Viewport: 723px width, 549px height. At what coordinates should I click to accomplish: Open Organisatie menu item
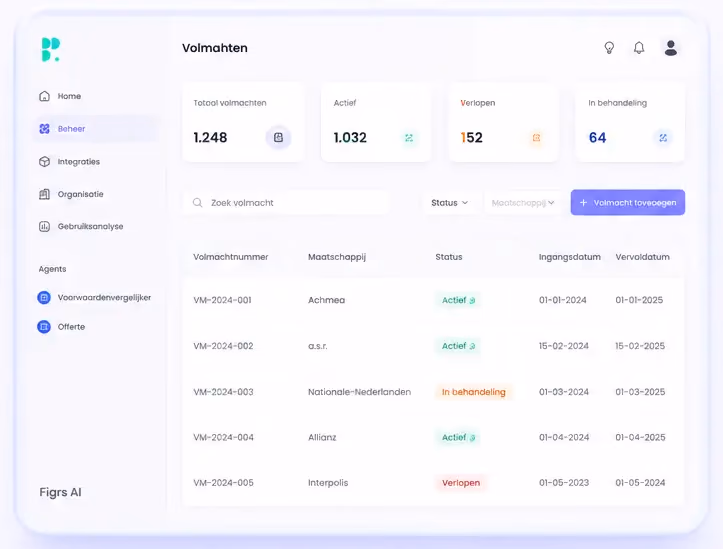click(97, 194)
